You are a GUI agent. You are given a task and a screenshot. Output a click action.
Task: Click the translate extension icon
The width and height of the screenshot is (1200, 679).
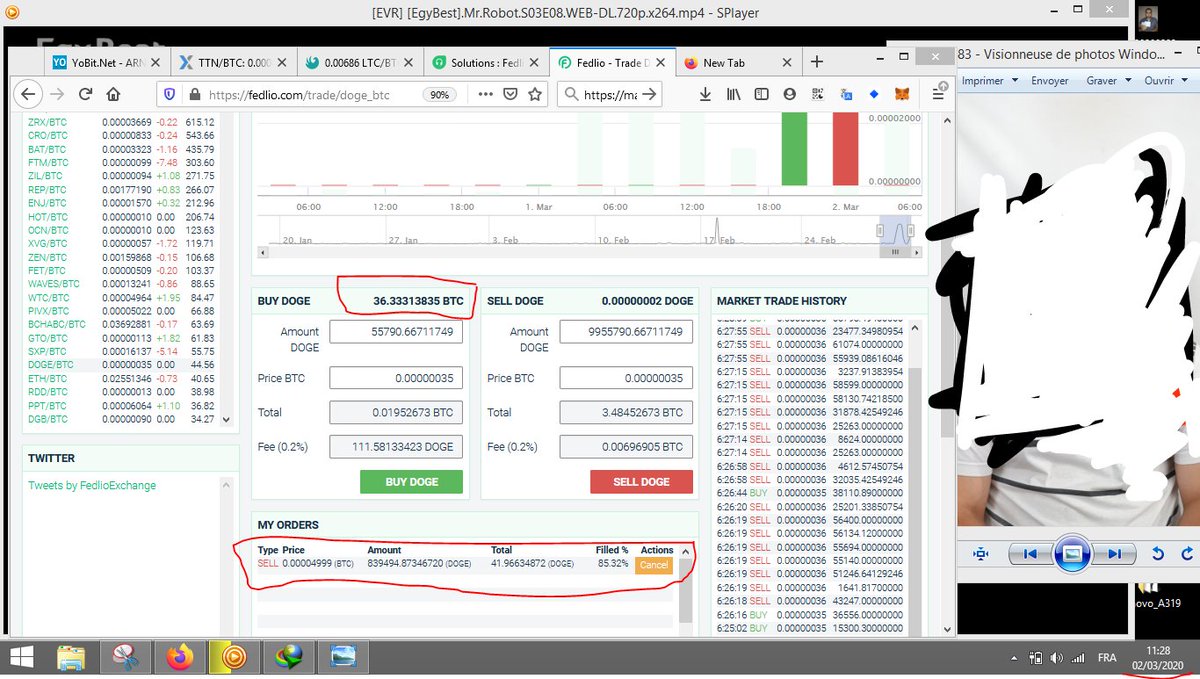[845, 94]
